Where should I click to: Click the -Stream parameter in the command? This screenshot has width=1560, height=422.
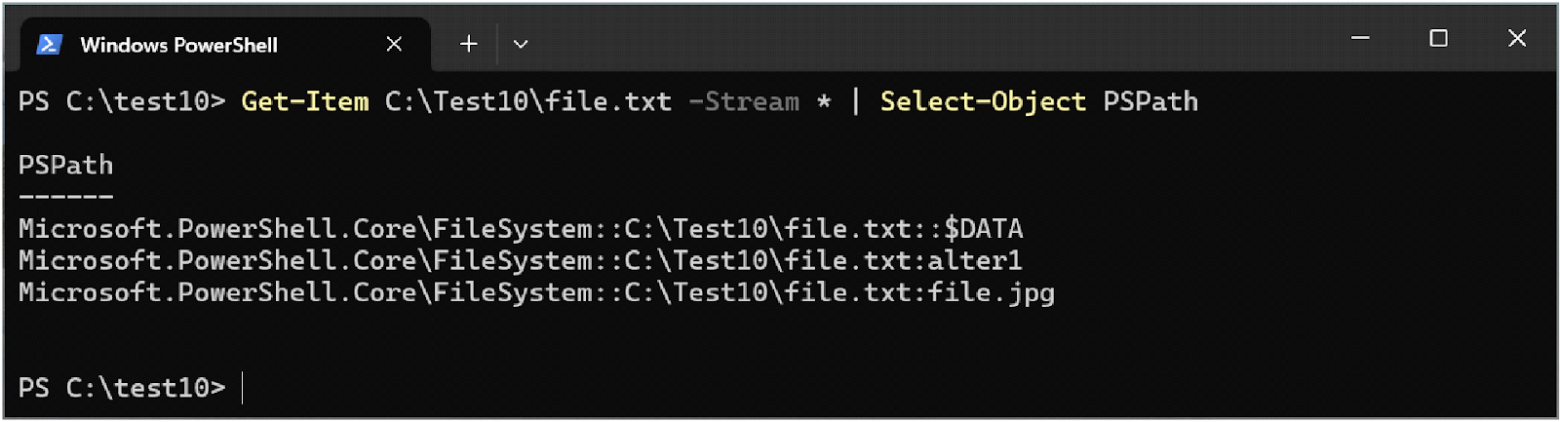743,102
